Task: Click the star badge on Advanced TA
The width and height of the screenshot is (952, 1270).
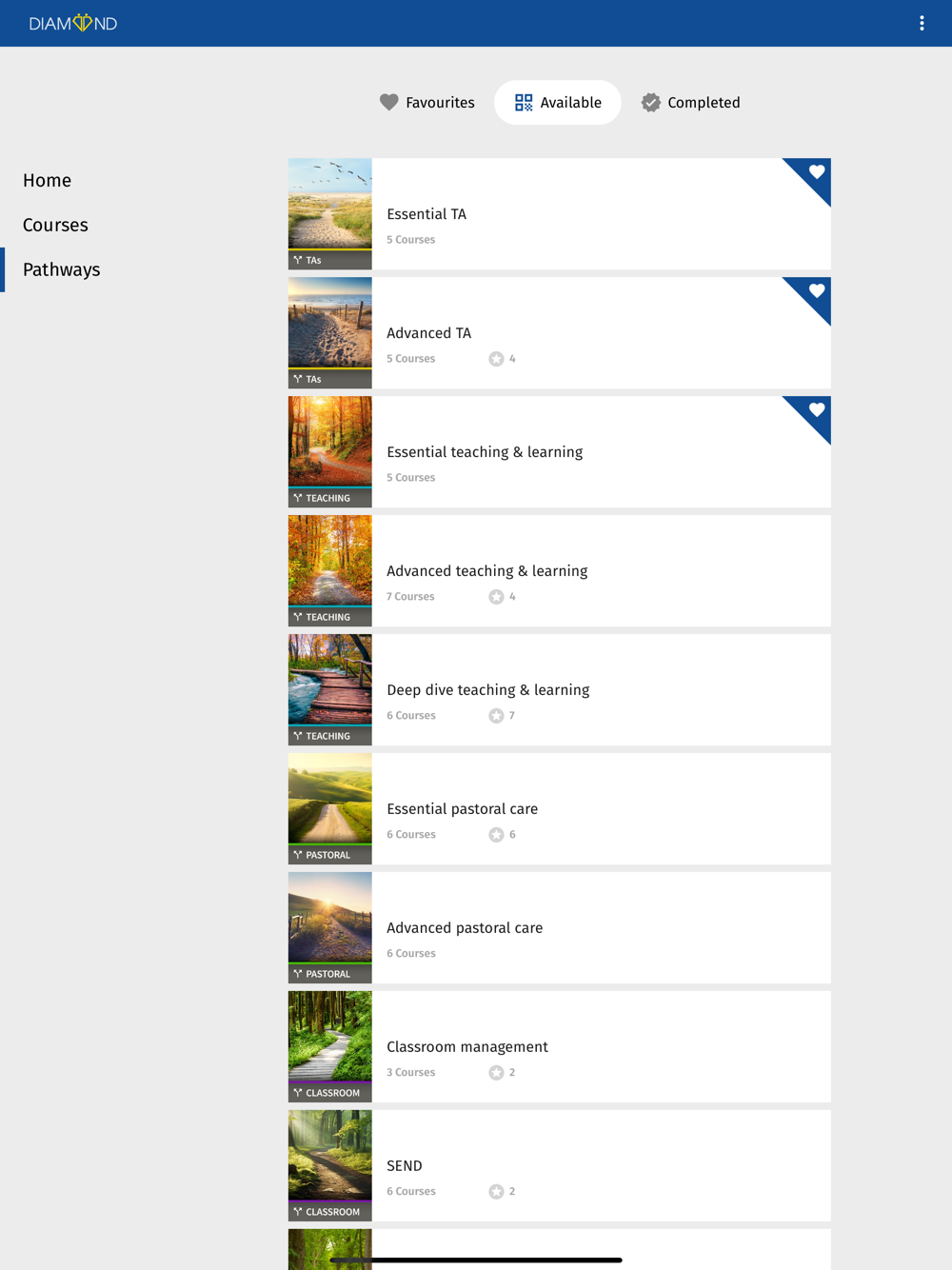Action: click(x=496, y=359)
